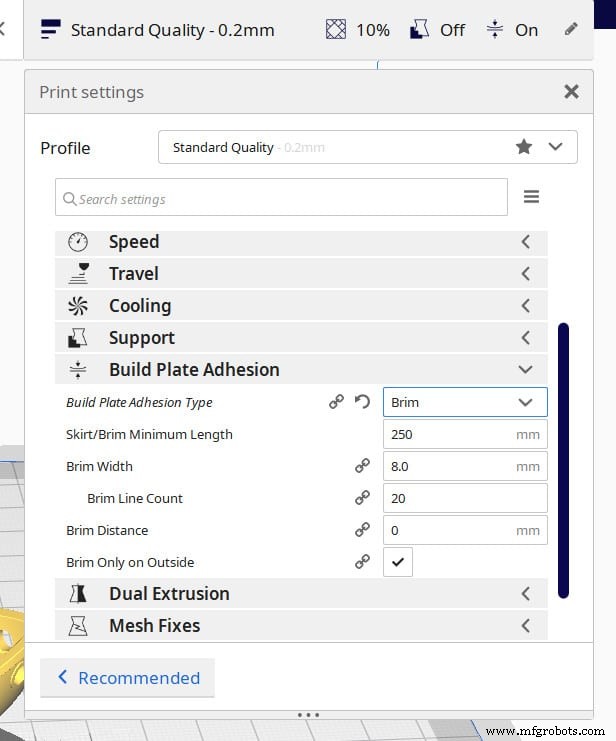Image resolution: width=616 pixels, height=741 pixels.
Task: Click link icon beside Build Plate Adhesion Type
Action: coord(337,402)
